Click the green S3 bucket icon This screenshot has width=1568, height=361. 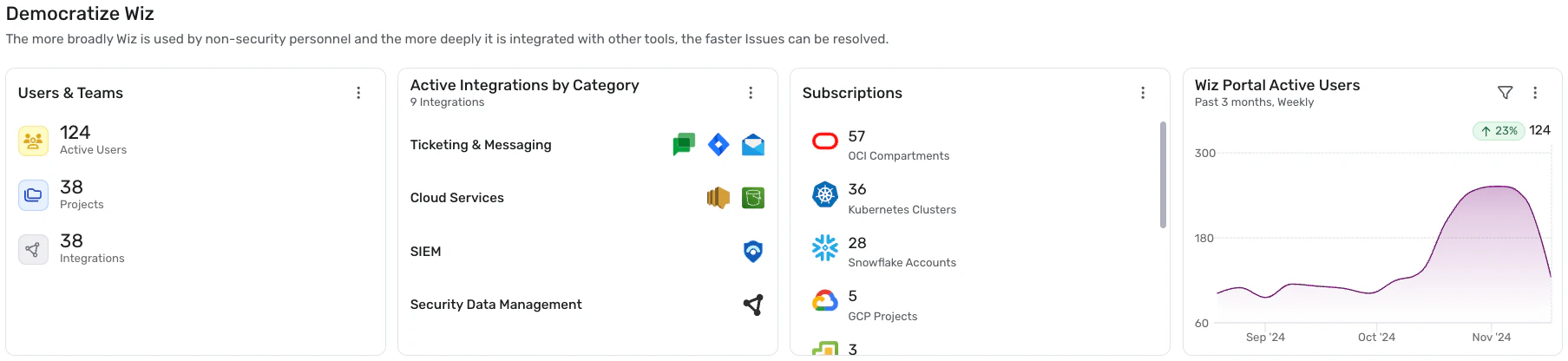pyautogui.click(x=753, y=198)
